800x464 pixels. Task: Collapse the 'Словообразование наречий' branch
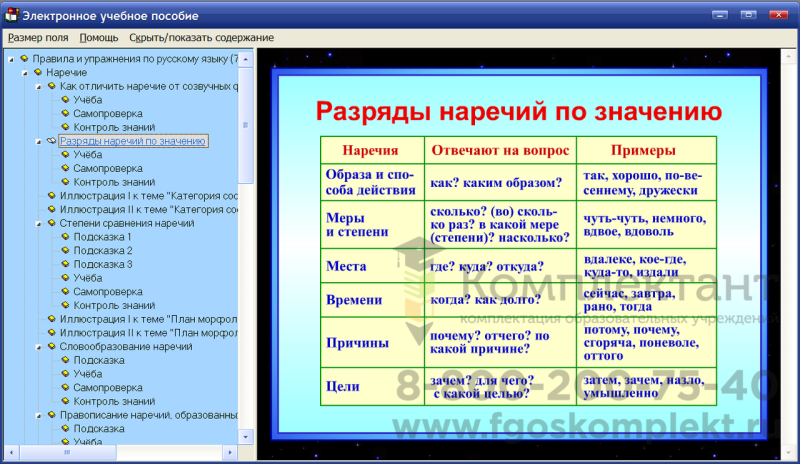pyautogui.click(x=39, y=348)
